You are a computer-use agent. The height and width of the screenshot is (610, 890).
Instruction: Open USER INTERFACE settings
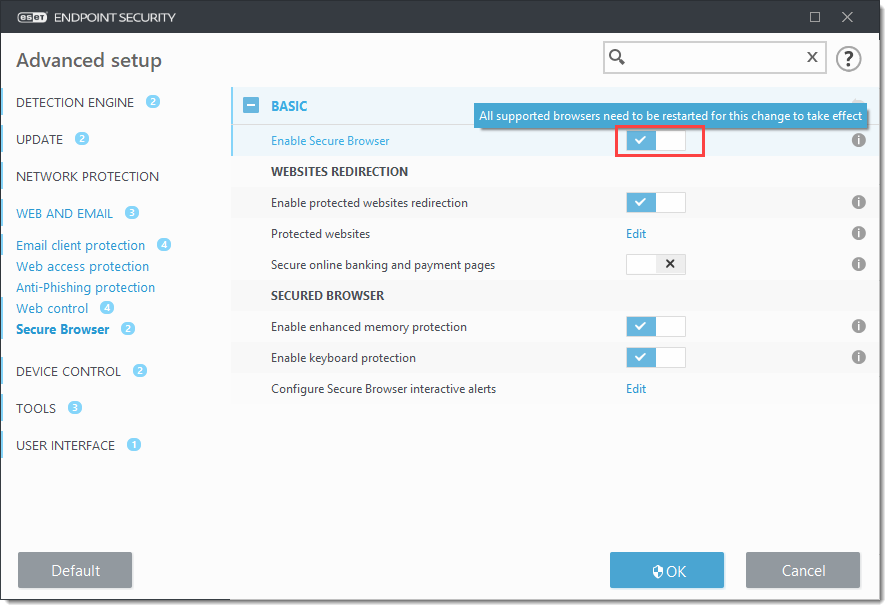point(65,446)
